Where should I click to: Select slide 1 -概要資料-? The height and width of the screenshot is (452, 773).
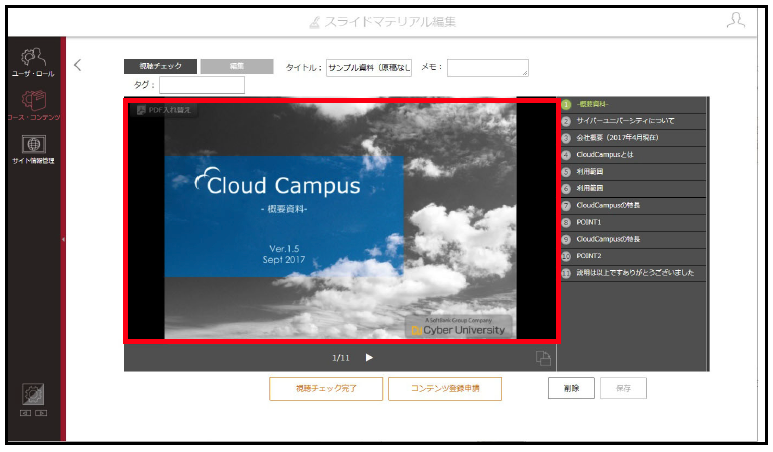(x=633, y=104)
